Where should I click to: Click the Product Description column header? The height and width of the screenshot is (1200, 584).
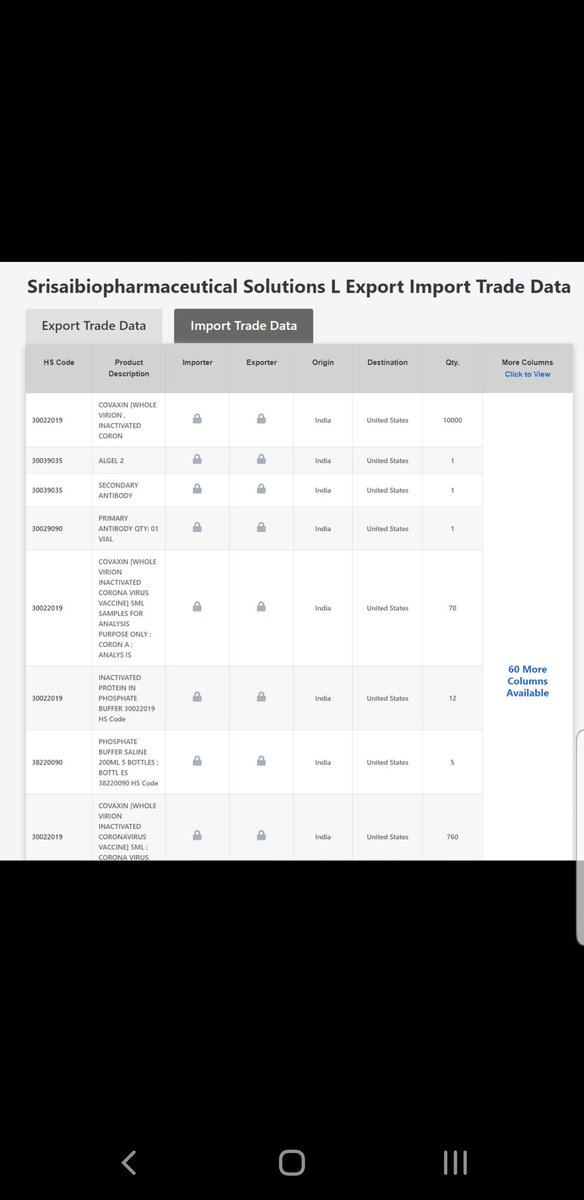tap(129, 368)
